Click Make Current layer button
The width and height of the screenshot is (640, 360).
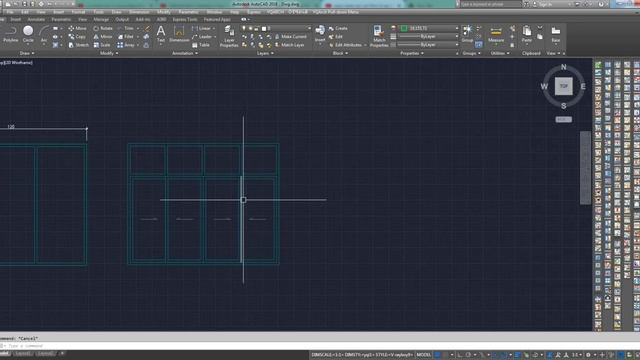point(290,37)
